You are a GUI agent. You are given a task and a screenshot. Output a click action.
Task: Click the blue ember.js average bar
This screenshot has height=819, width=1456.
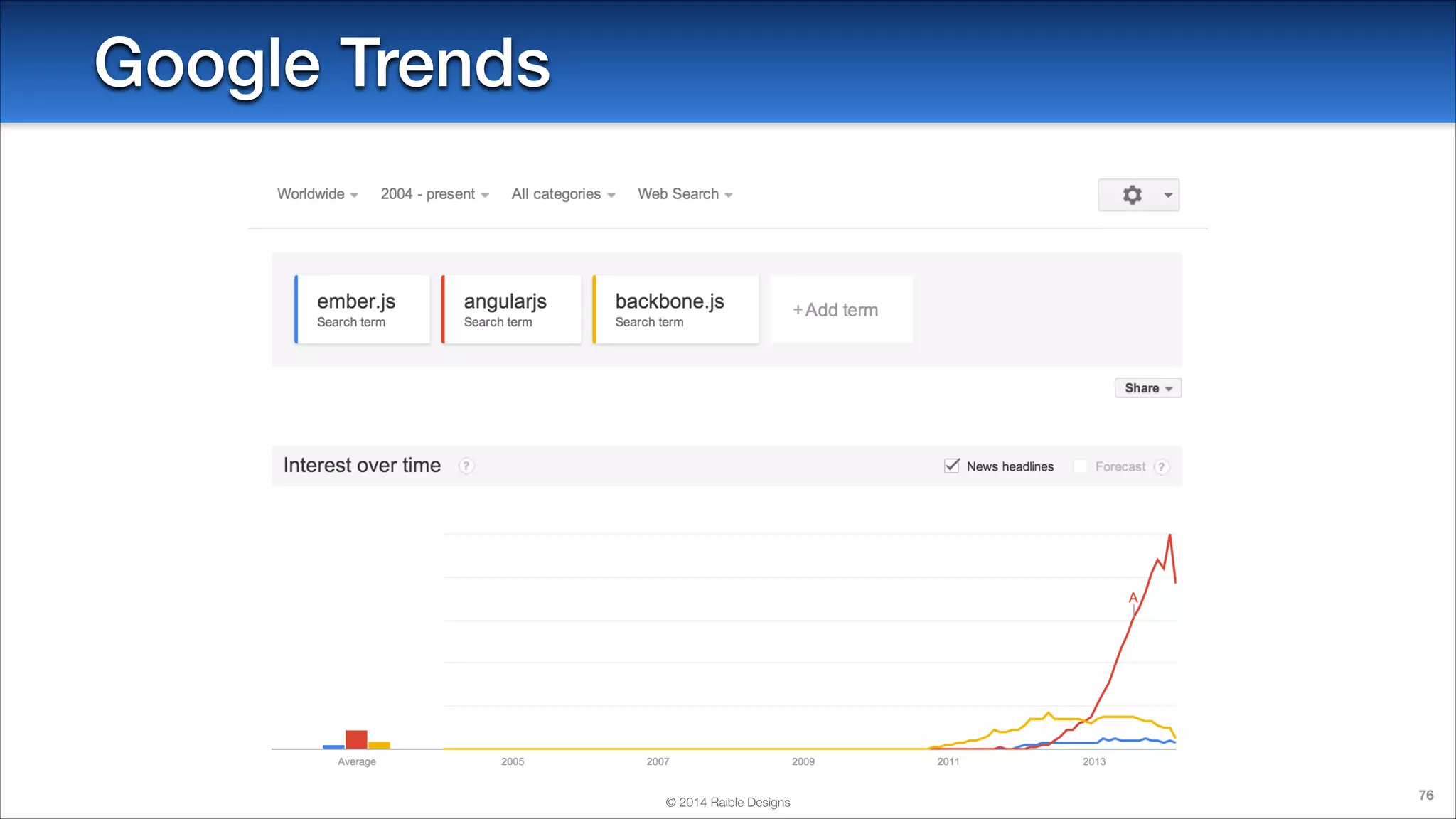[333, 746]
